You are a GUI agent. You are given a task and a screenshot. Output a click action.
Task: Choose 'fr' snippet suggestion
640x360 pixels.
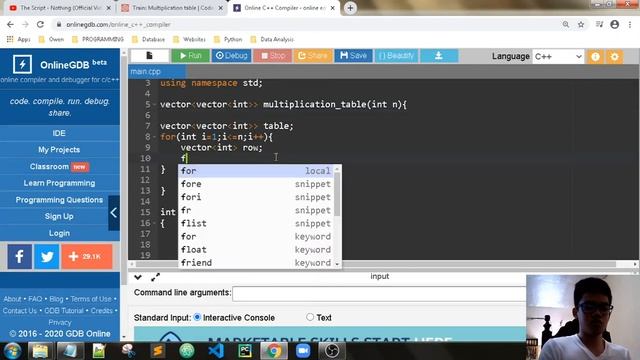[x=256, y=210]
